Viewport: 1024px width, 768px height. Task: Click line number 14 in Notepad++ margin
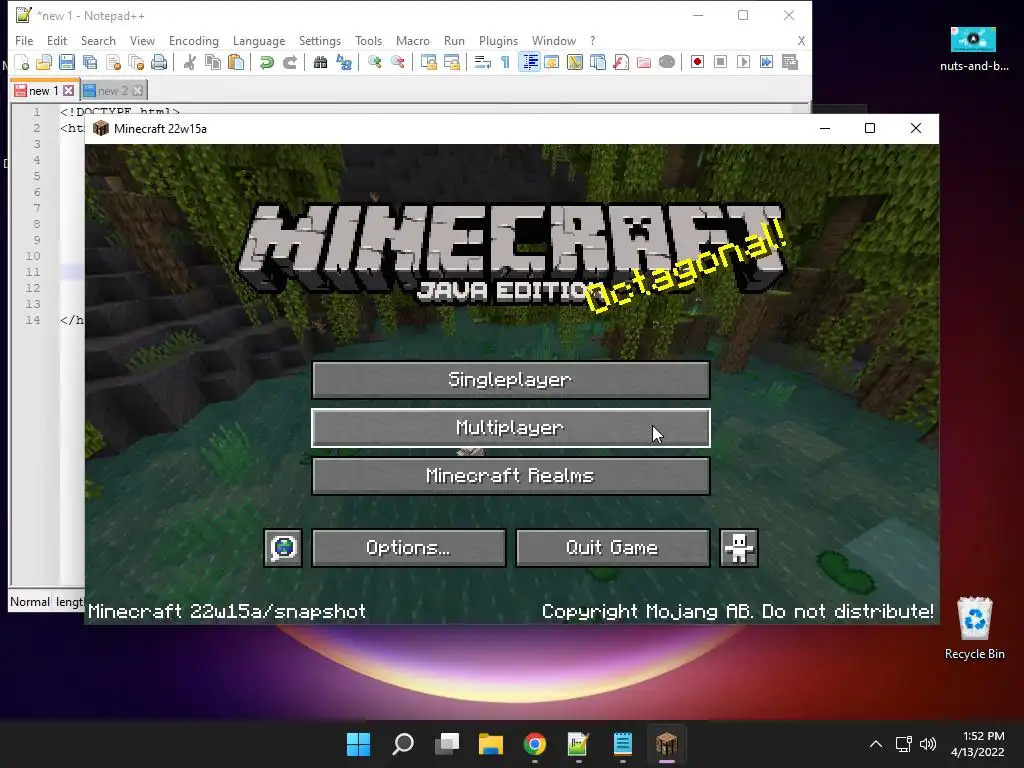33,320
